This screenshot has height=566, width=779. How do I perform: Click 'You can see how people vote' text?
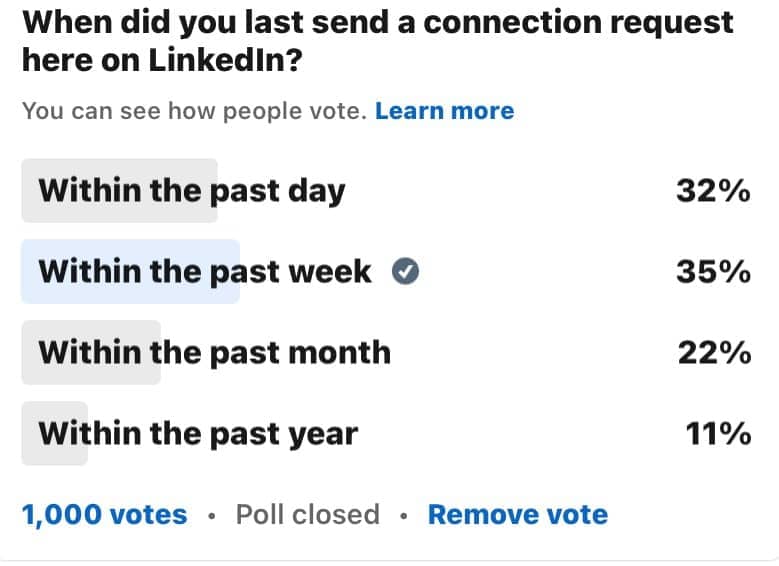pyautogui.click(x=194, y=111)
